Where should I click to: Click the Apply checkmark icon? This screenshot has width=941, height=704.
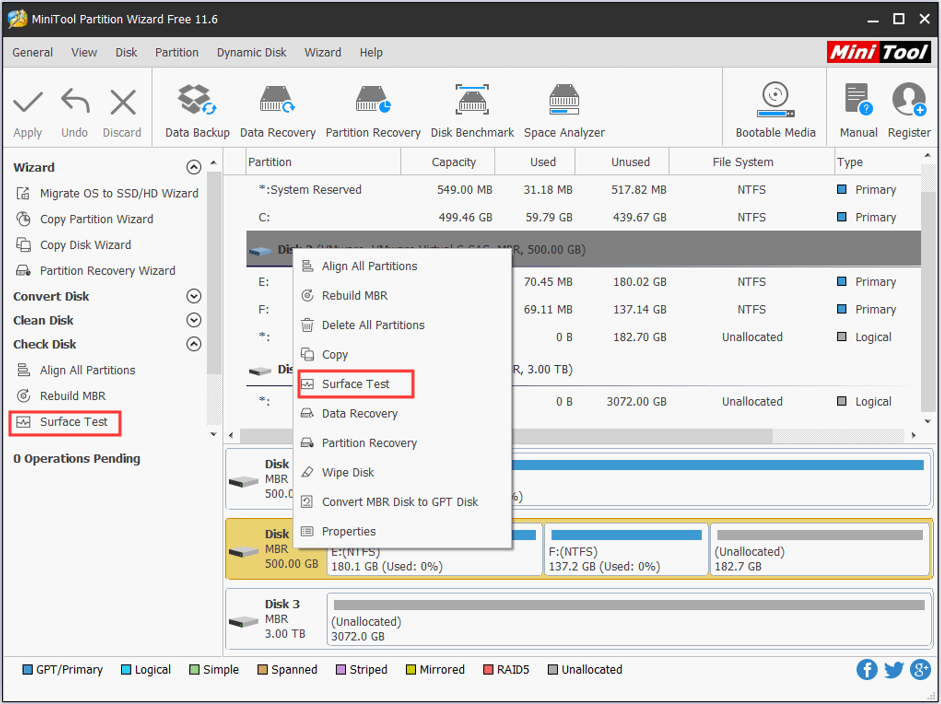(28, 103)
